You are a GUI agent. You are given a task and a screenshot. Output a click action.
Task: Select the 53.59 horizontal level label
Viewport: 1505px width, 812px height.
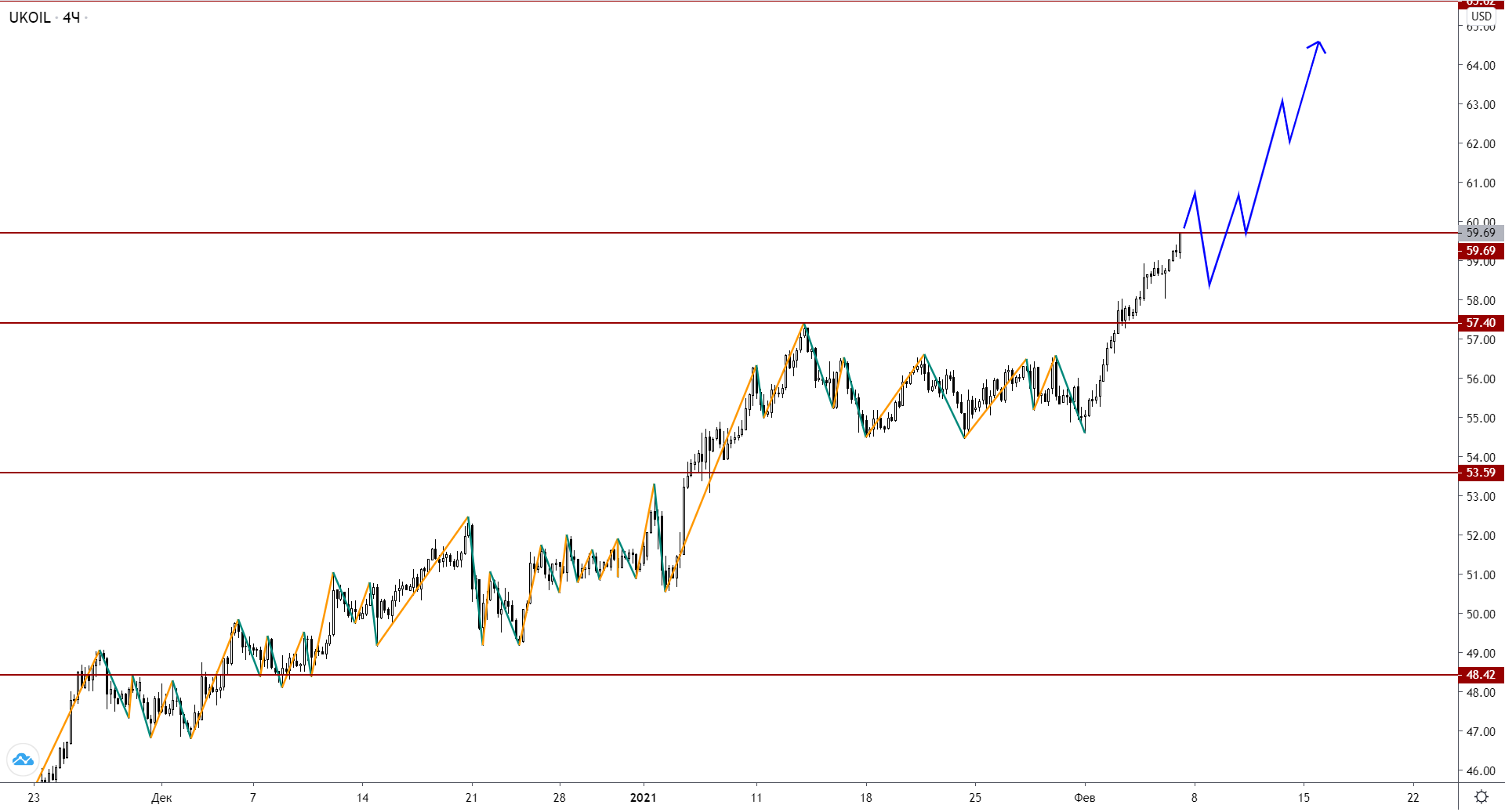click(1481, 473)
